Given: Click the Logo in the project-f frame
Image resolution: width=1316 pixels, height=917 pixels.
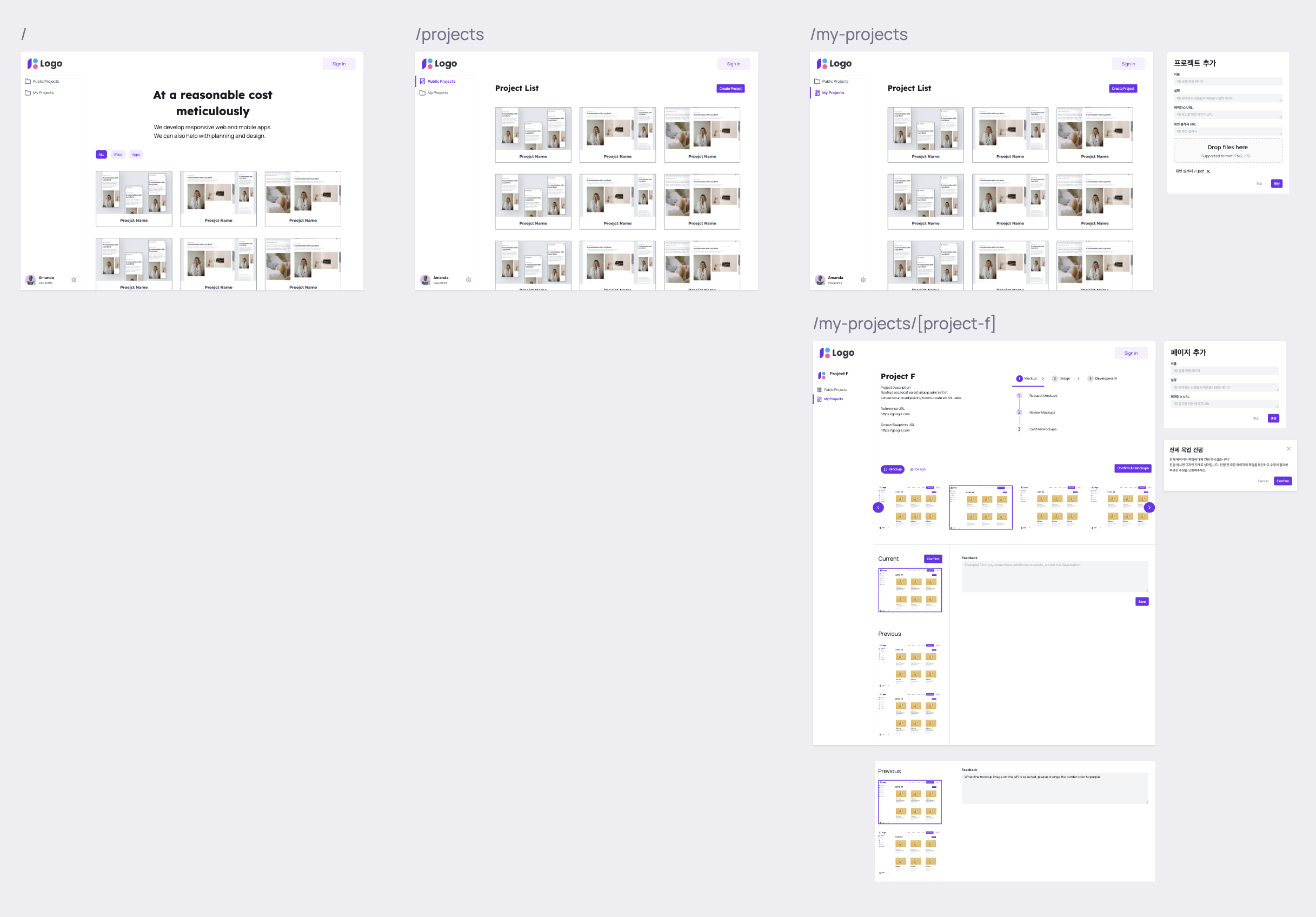Looking at the screenshot, I should coord(837,353).
